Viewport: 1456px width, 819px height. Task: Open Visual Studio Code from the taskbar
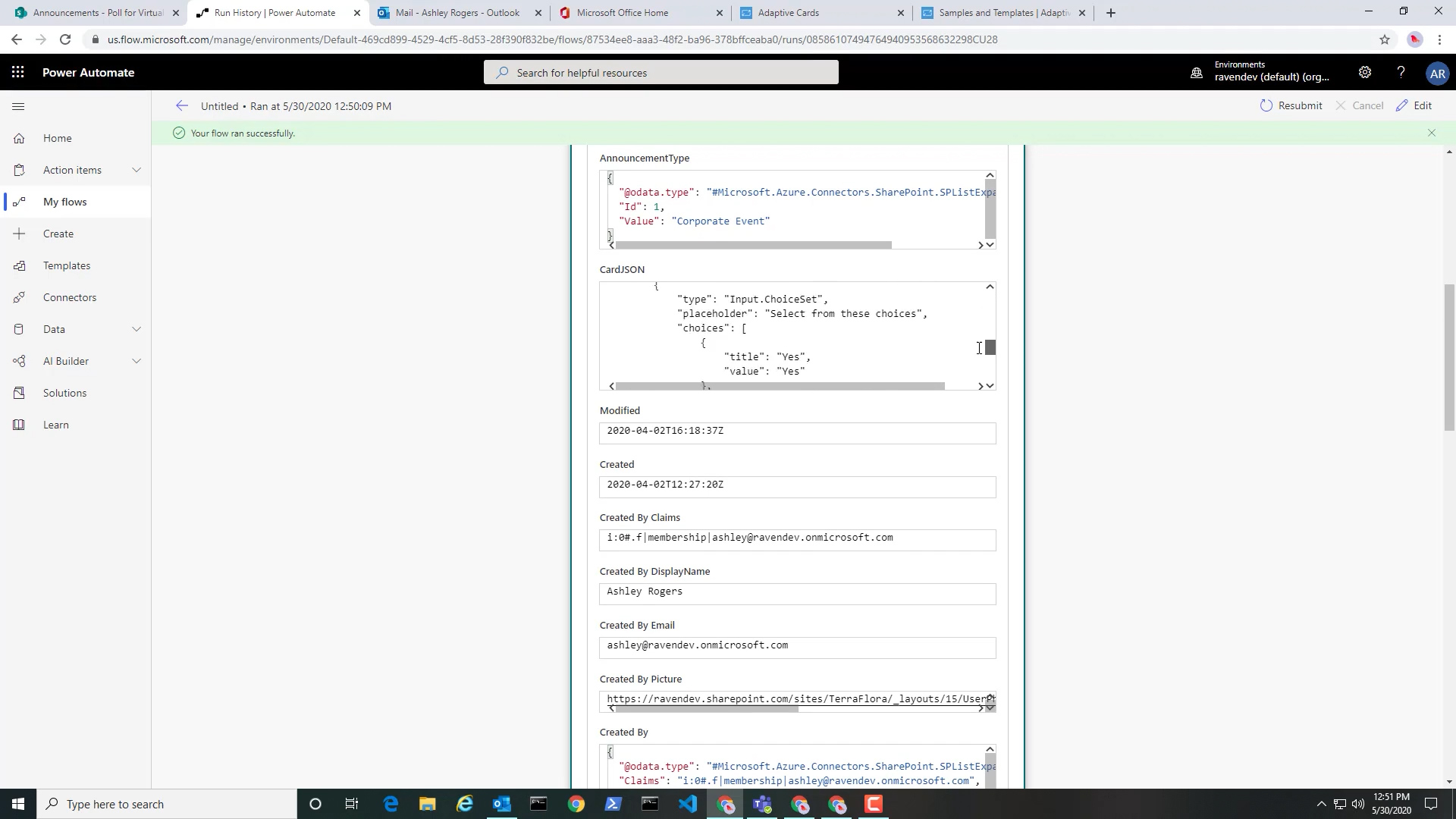tap(688, 804)
